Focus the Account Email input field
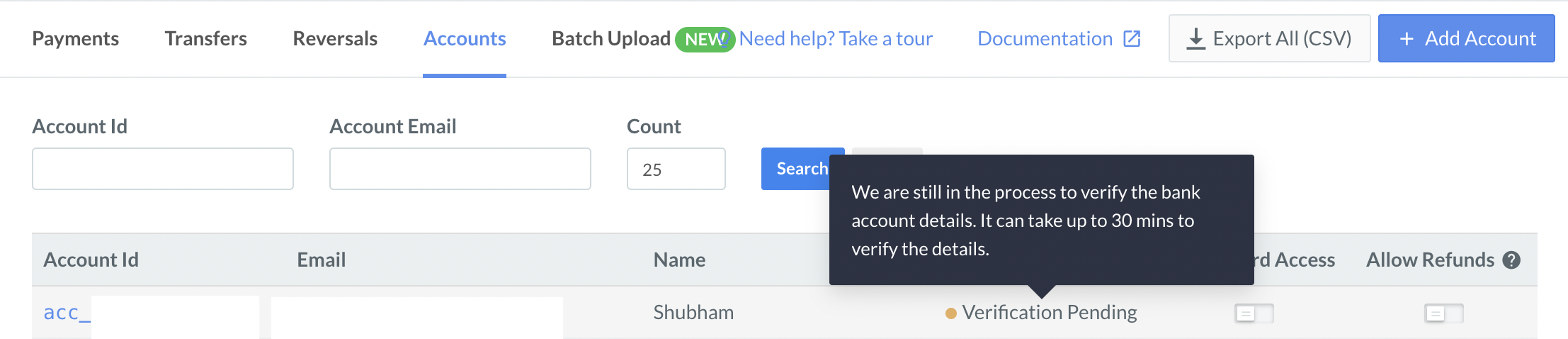Viewport: 1568px width, 339px height. click(x=460, y=169)
